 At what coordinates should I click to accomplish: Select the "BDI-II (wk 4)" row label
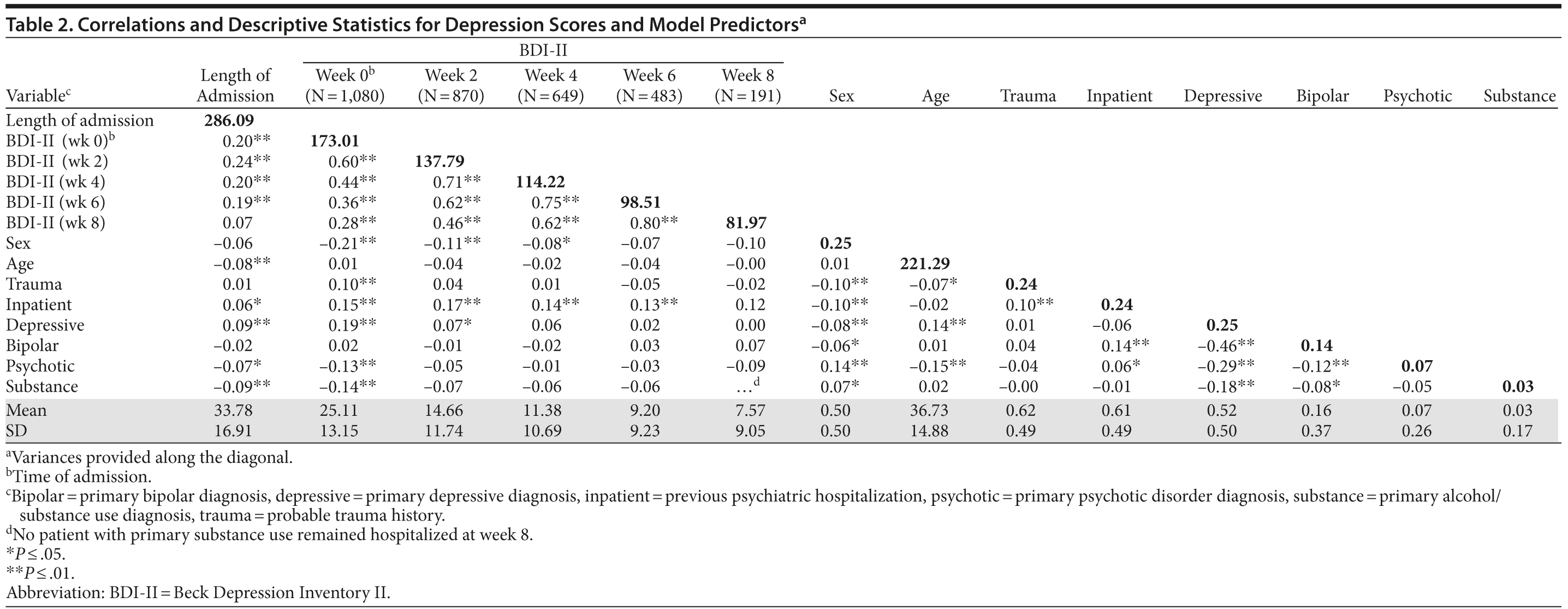click(55, 182)
